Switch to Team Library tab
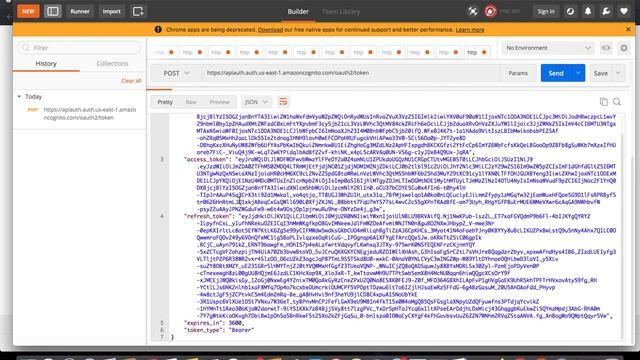The image size is (640, 360). tap(341, 11)
